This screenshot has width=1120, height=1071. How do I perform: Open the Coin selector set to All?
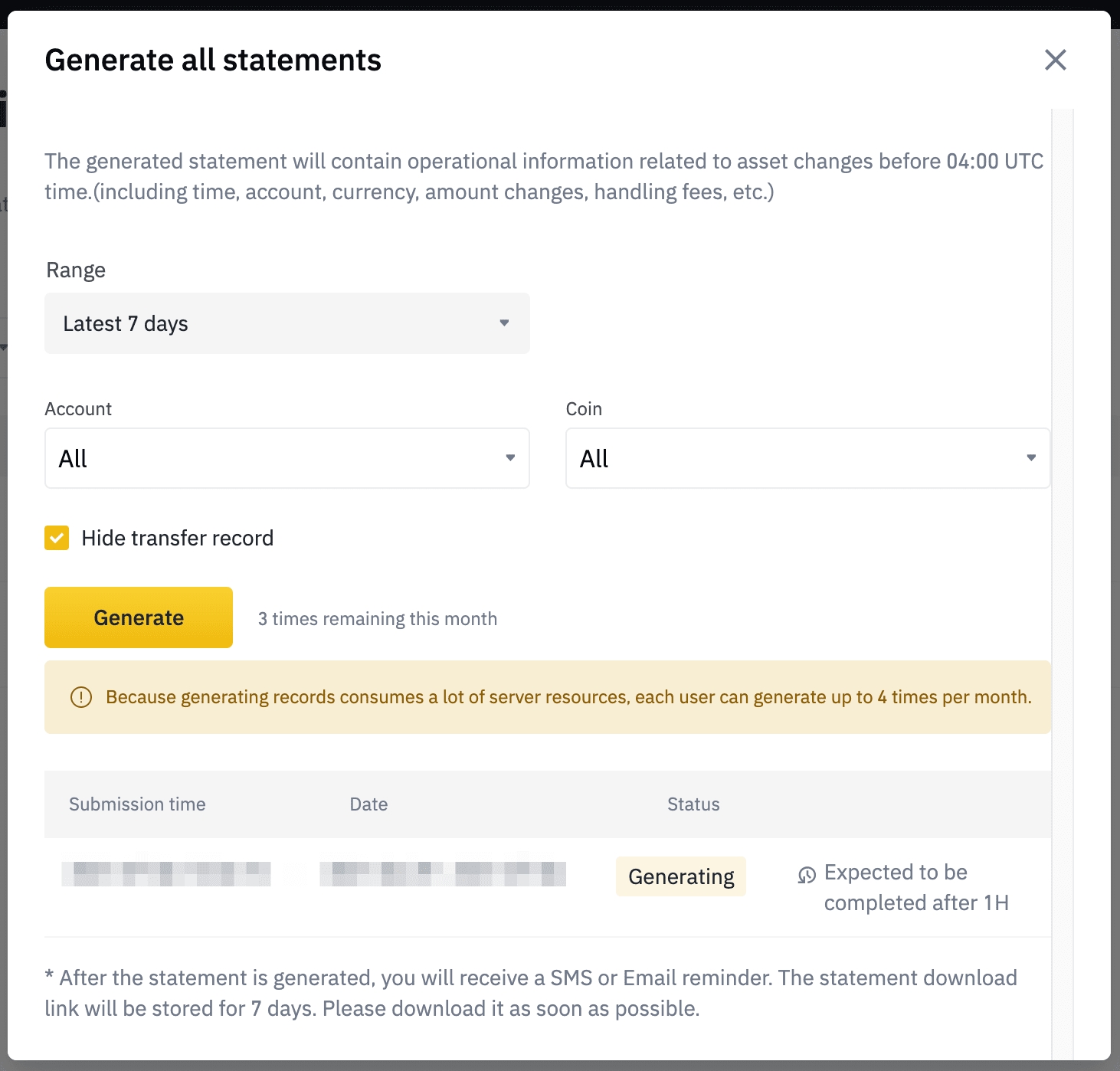(807, 458)
